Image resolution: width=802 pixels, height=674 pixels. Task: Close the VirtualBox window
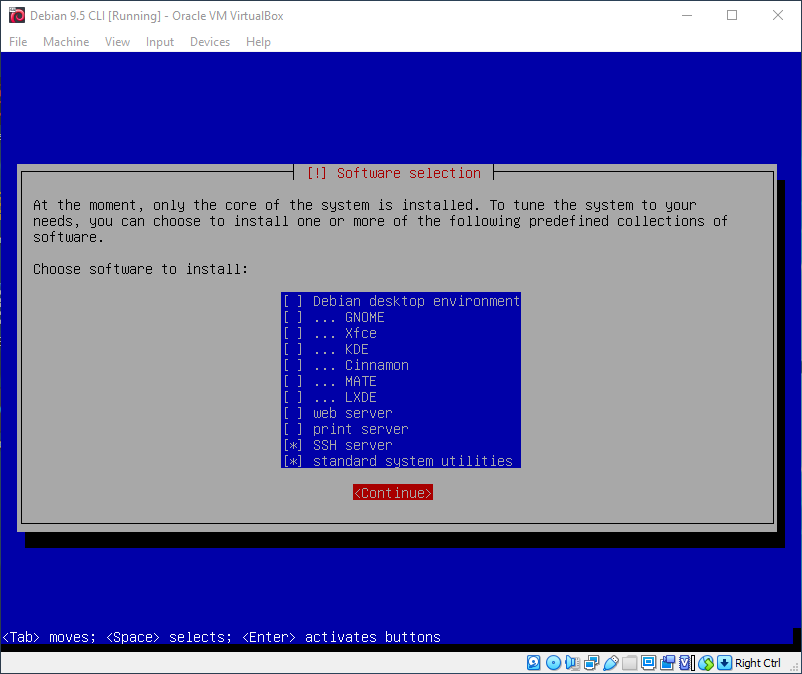(x=778, y=15)
